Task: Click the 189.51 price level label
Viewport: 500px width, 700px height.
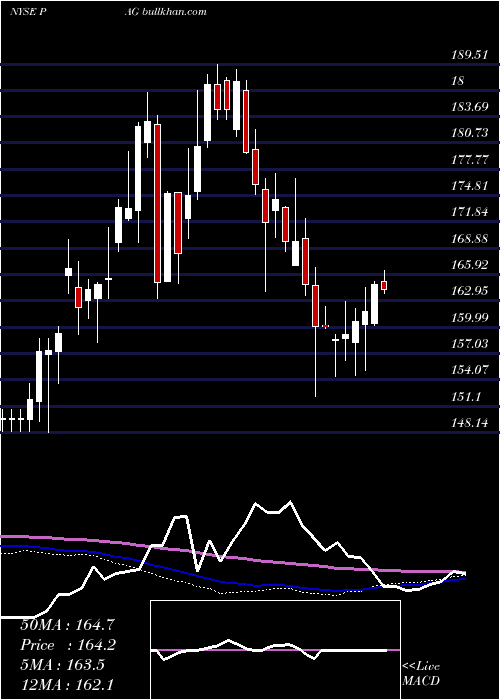Action: [x=470, y=55]
